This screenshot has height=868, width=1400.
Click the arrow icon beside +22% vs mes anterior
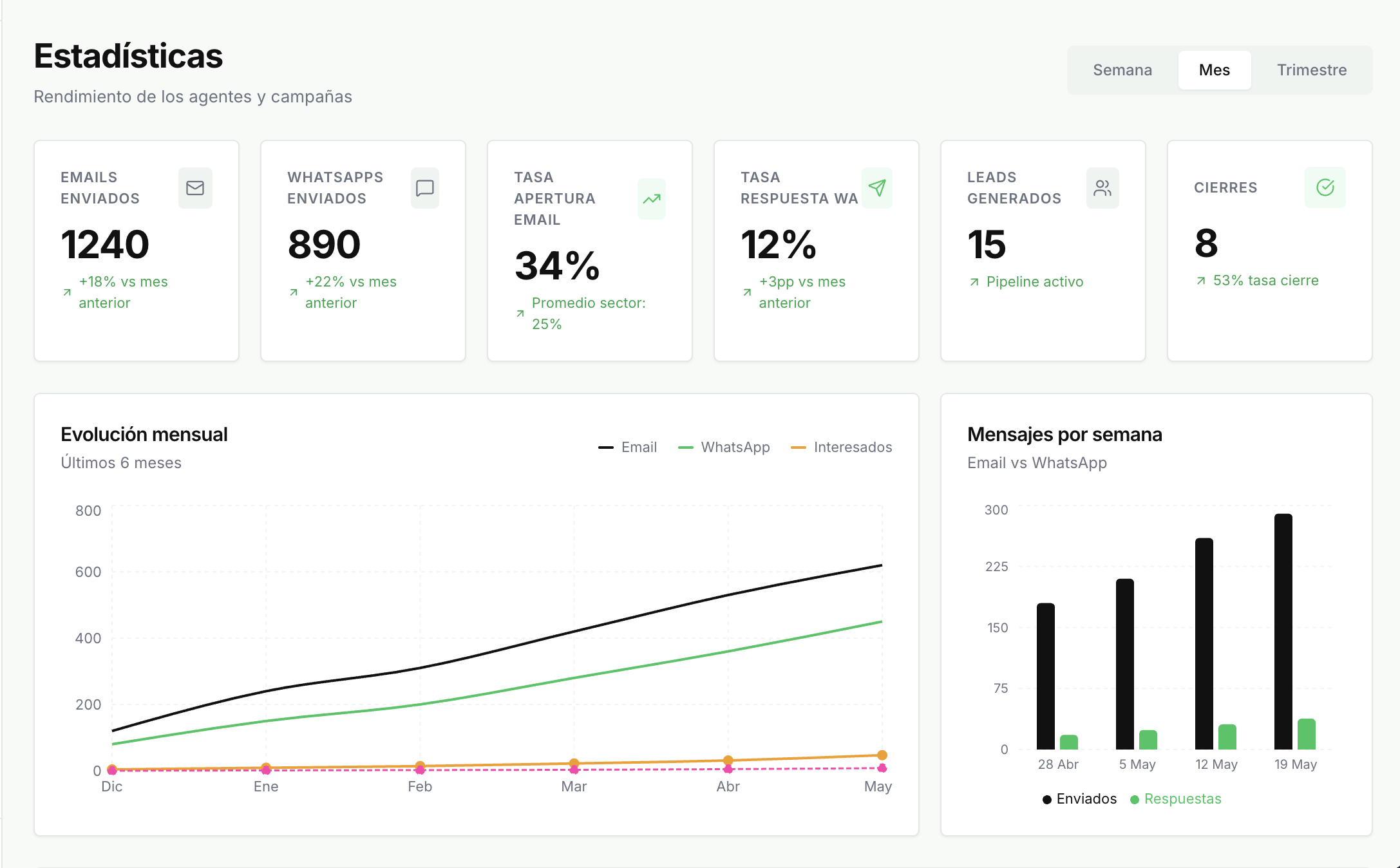click(x=294, y=292)
